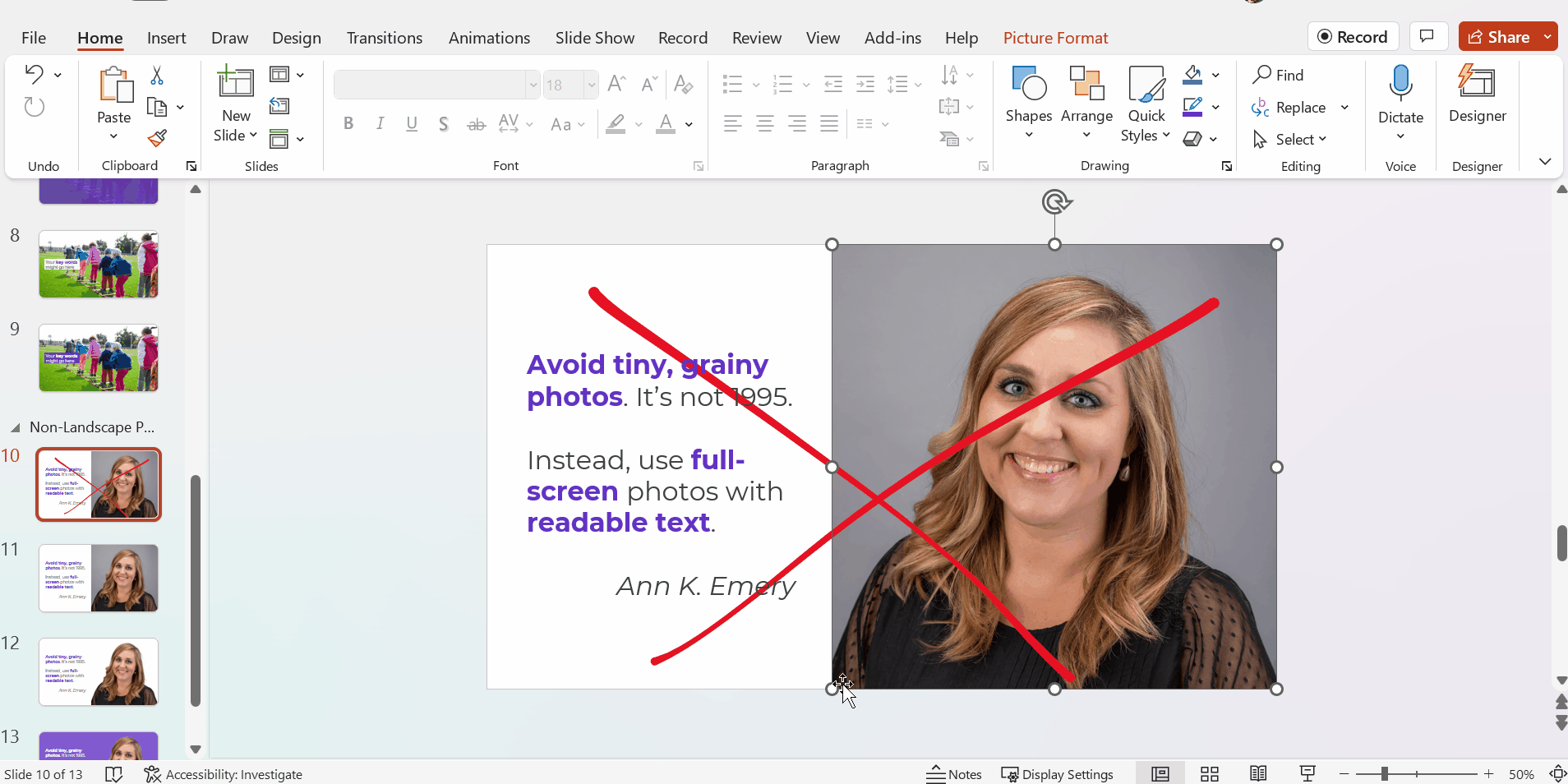Image resolution: width=1568 pixels, height=784 pixels.
Task: Click the Reset slide icon
Action: [279, 106]
